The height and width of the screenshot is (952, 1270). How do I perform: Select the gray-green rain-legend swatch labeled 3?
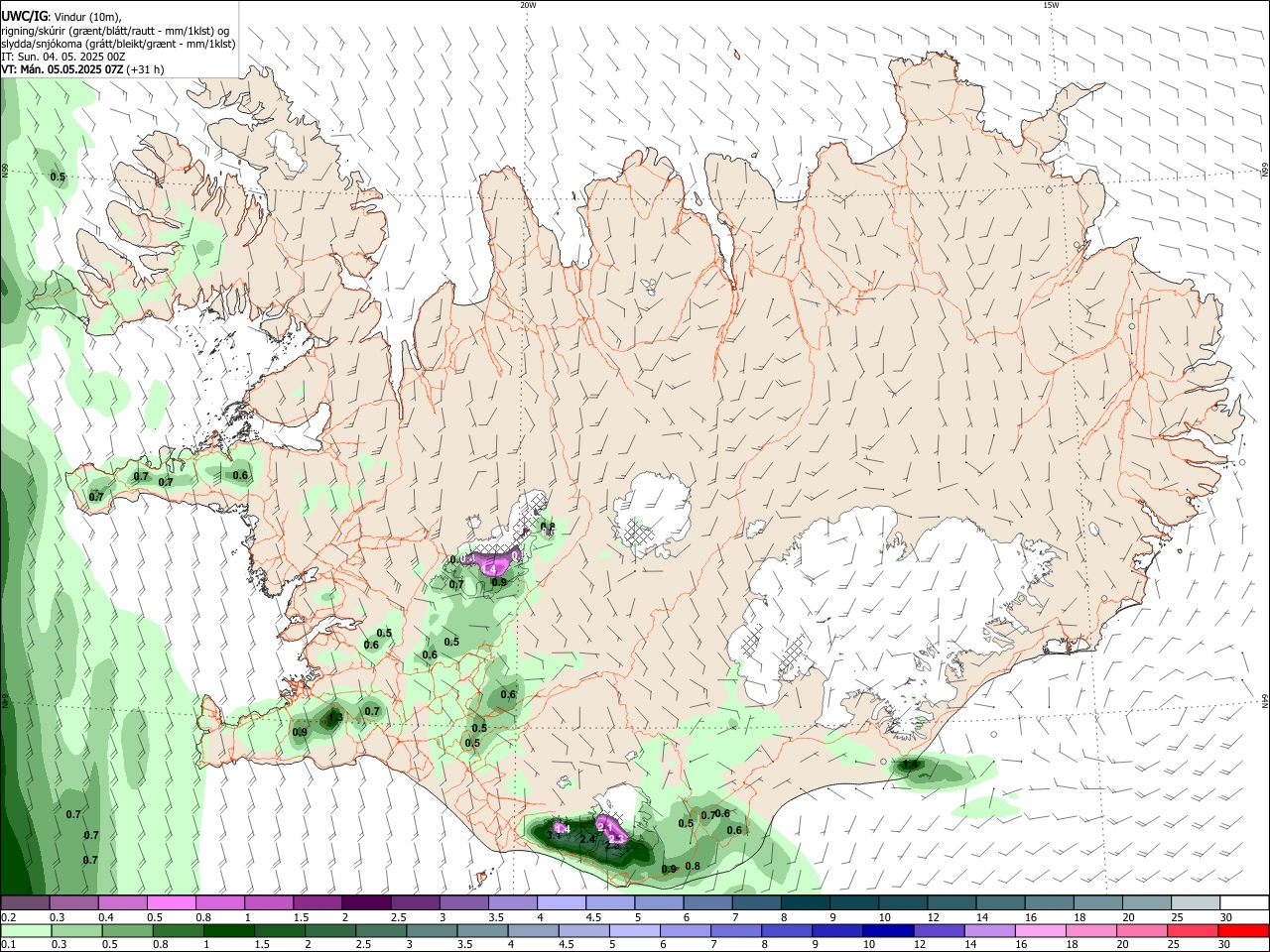[x=433, y=930]
